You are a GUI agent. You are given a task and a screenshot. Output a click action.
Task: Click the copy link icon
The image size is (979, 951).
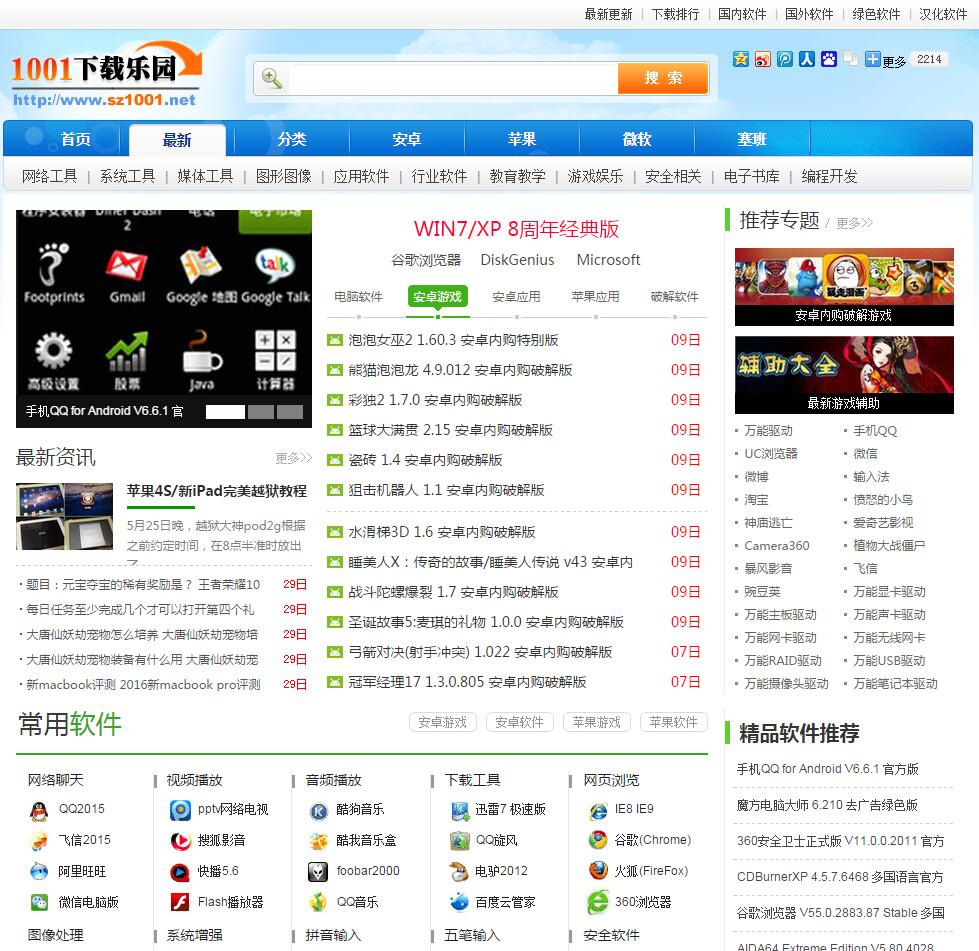click(850, 59)
